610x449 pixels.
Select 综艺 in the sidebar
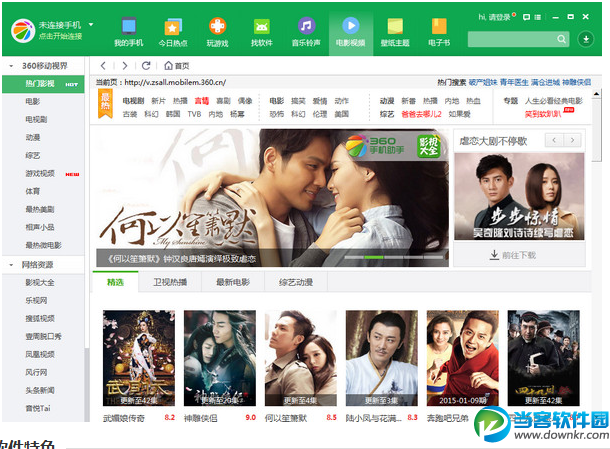coord(33,156)
